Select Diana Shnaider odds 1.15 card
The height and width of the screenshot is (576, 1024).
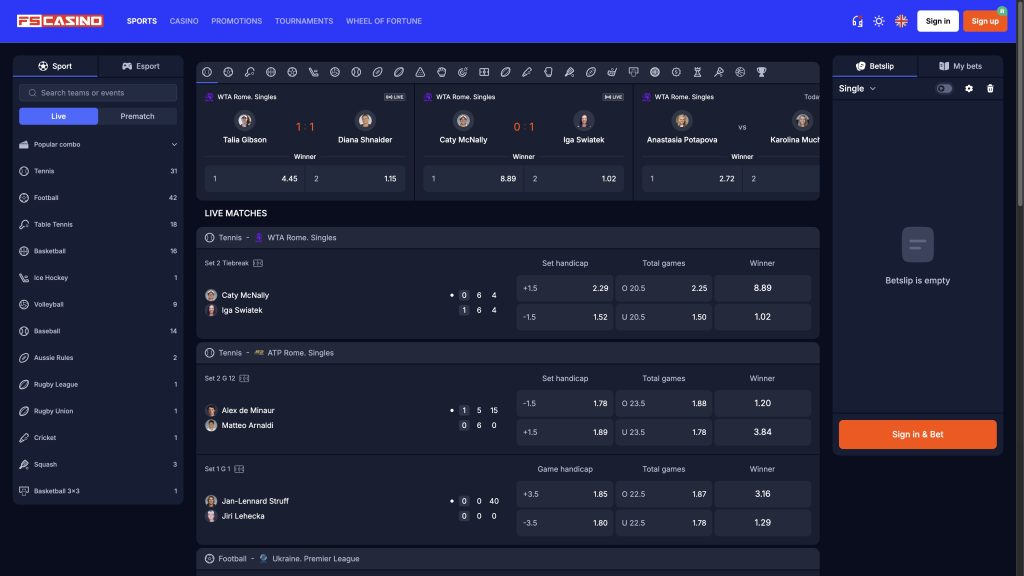click(355, 178)
